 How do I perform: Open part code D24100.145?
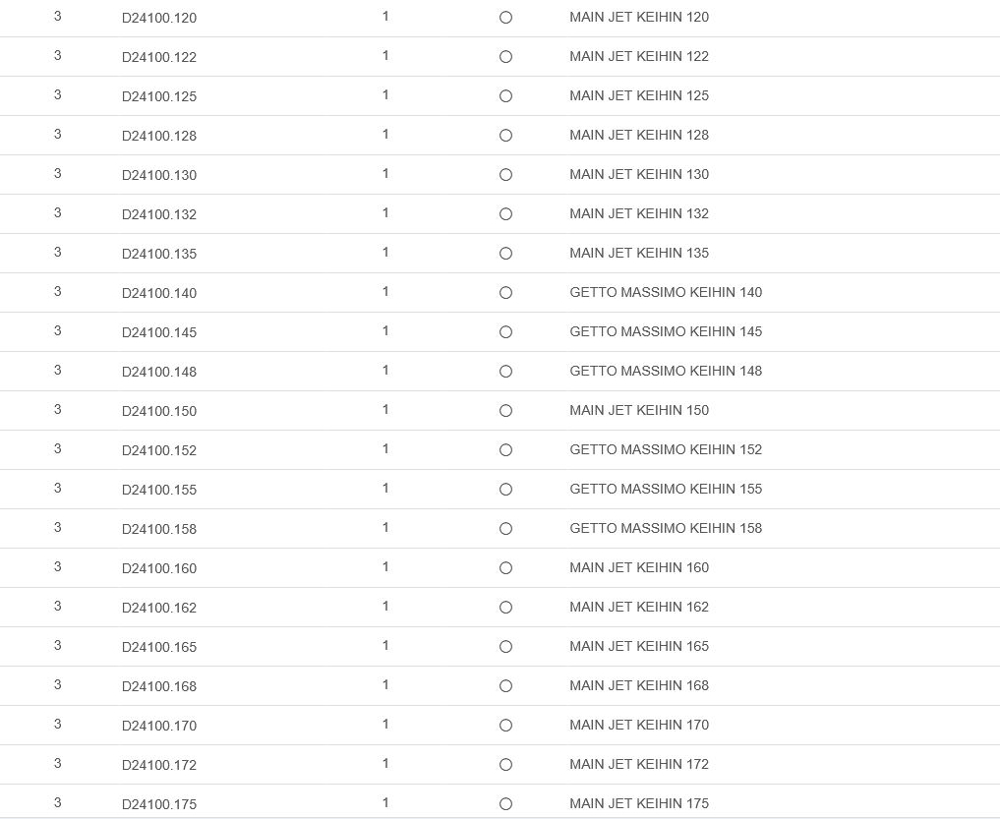click(x=159, y=332)
